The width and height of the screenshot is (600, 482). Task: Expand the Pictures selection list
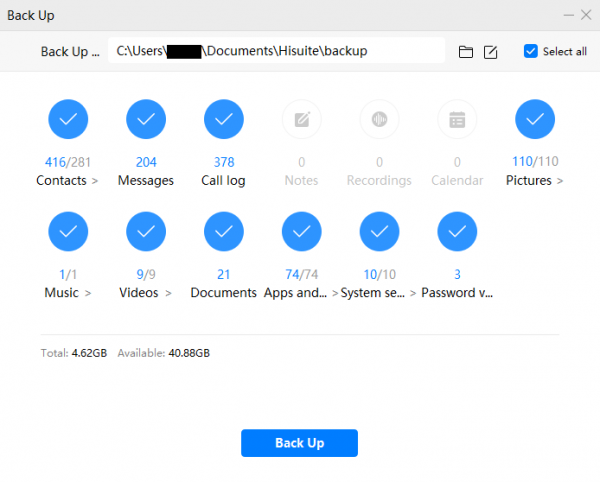[560, 181]
